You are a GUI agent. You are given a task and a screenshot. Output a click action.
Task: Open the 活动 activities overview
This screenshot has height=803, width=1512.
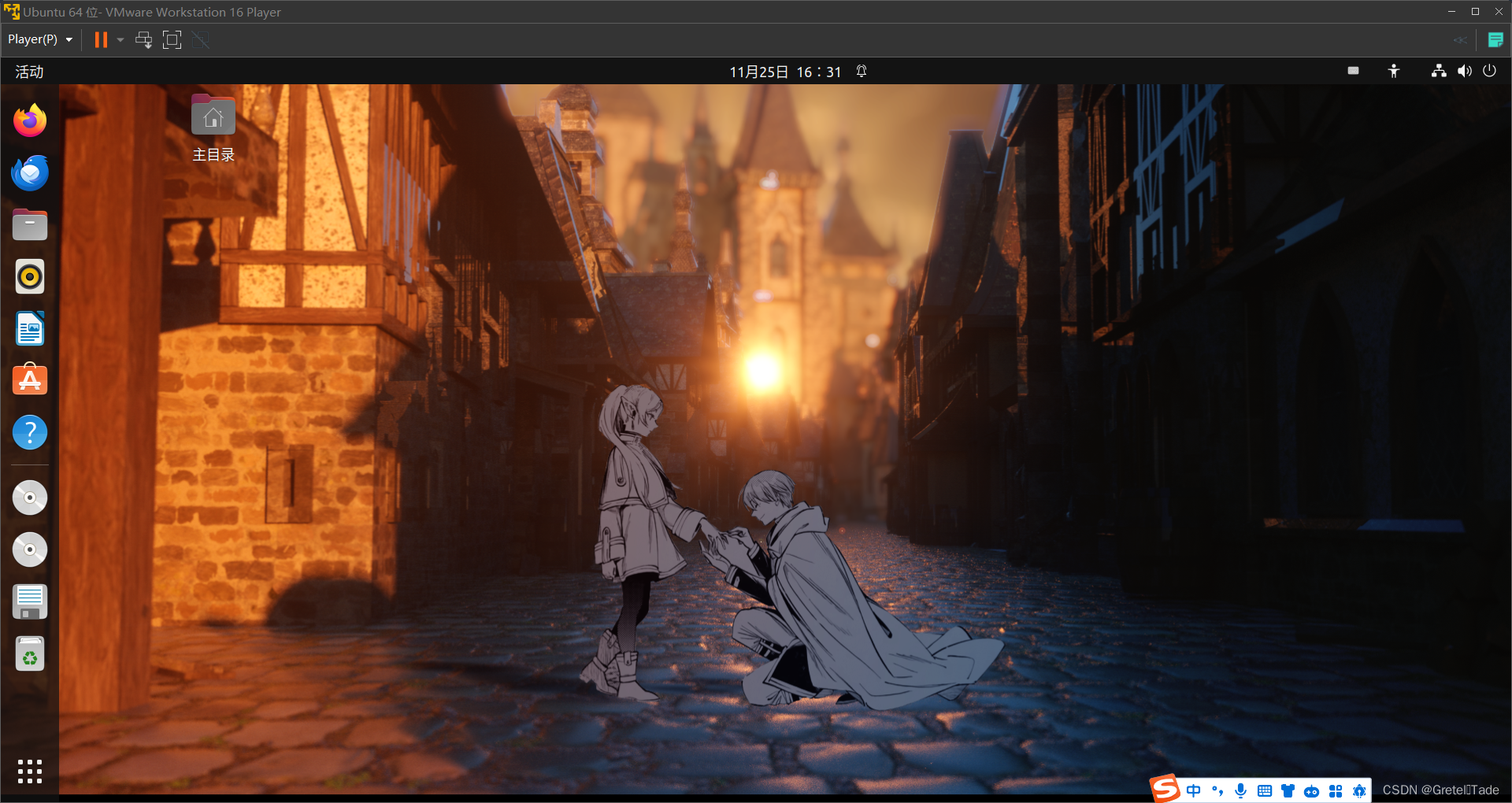[29, 72]
